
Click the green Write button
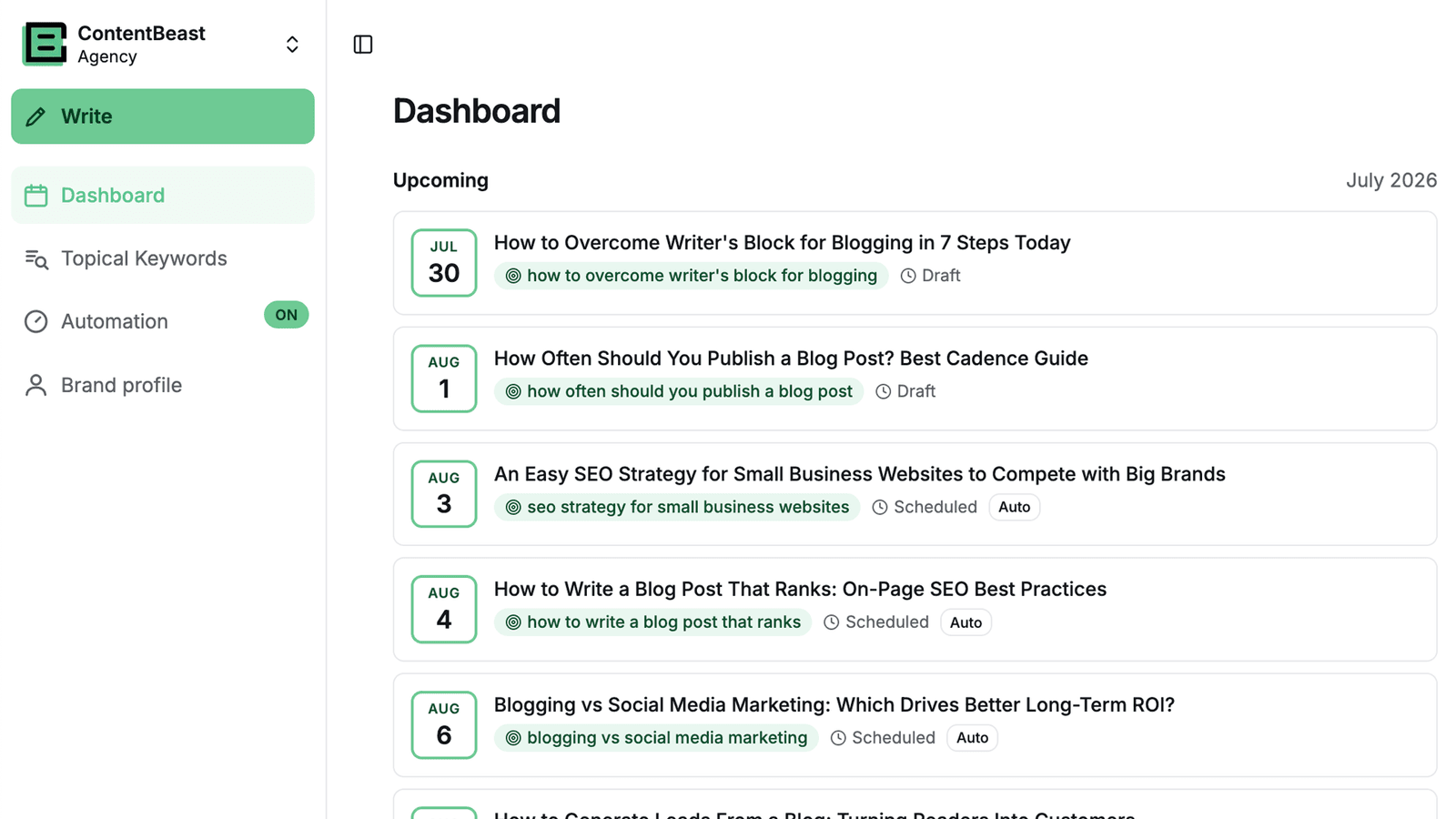[x=163, y=116]
